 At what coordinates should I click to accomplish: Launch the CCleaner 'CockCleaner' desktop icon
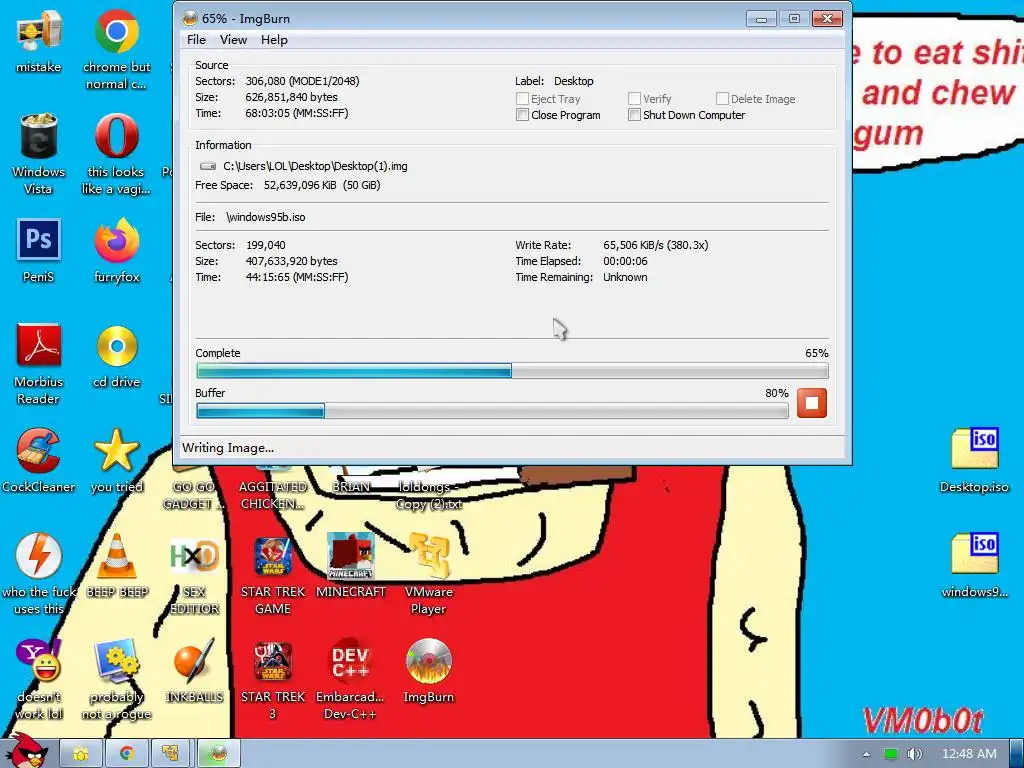click(39, 451)
